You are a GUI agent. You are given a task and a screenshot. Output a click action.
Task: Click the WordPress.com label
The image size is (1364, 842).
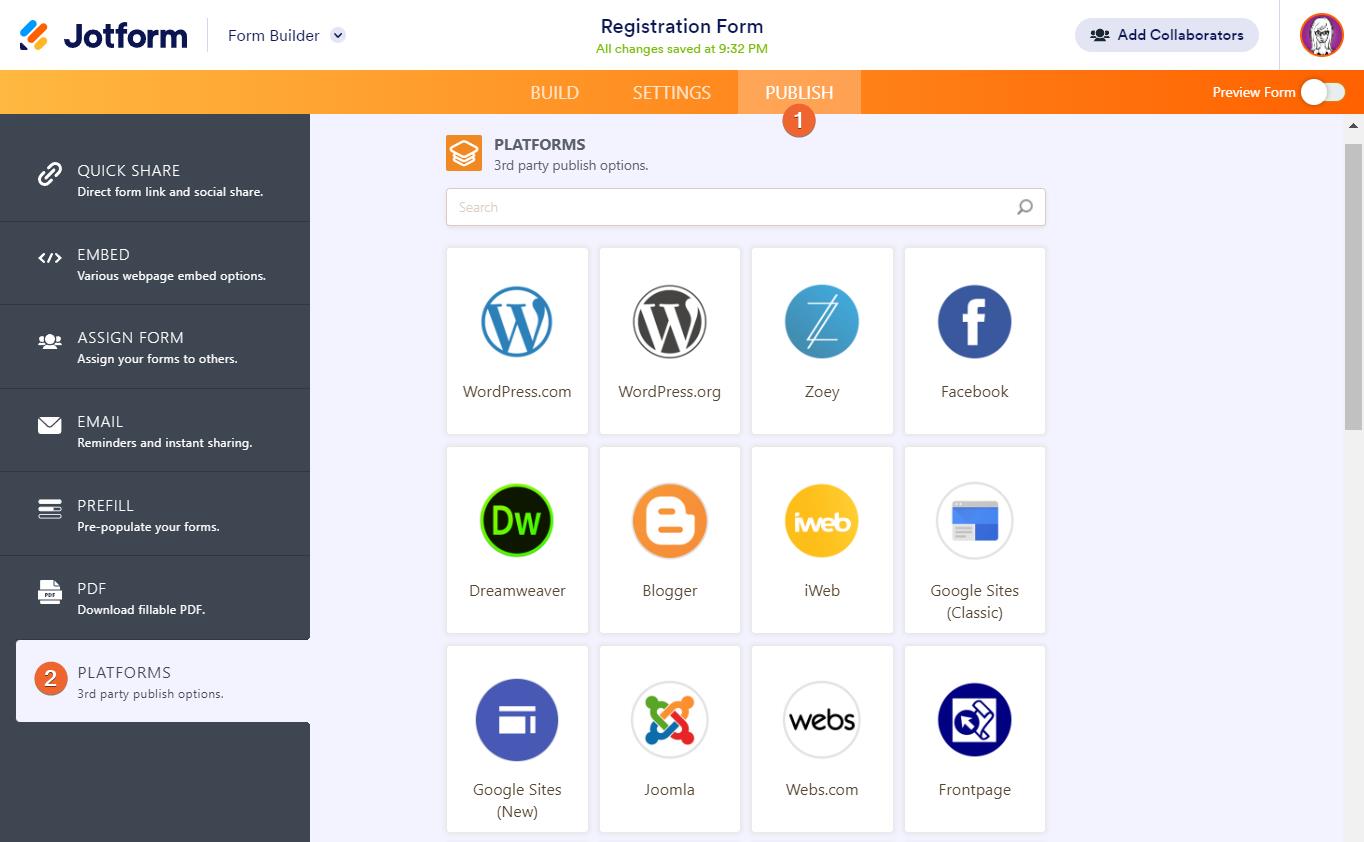(x=517, y=392)
